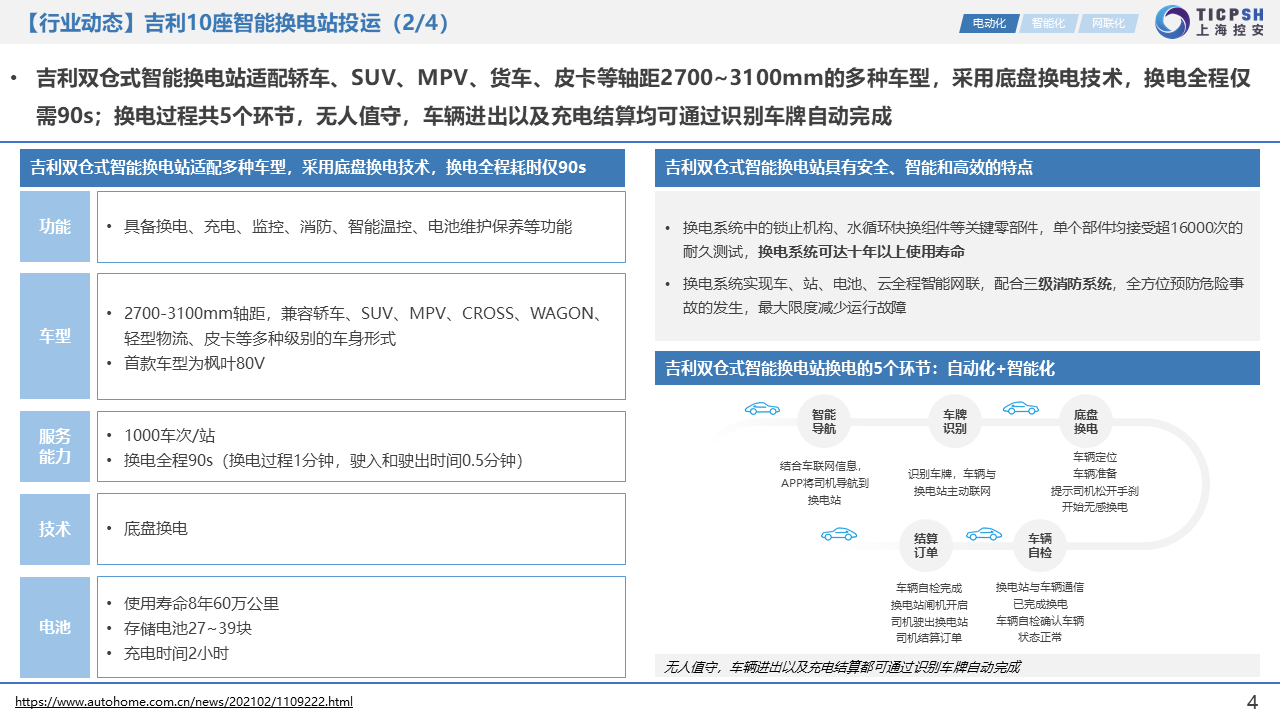This screenshot has width=1280, height=720.
Task: Select the 网联化 tab
Action: (1108, 23)
